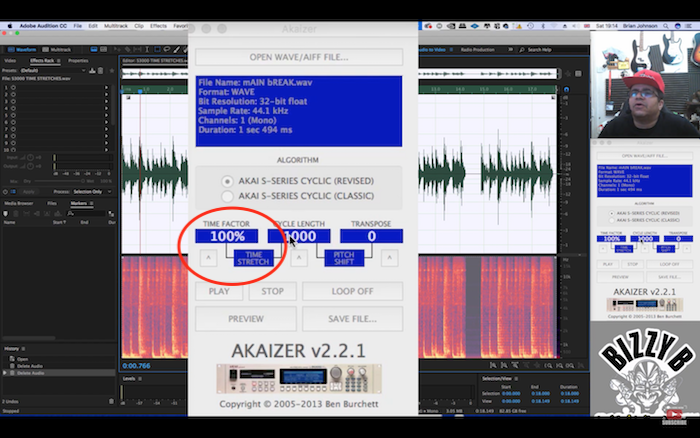The width and height of the screenshot is (700, 438).
Task: Click the SAVE FILE button
Action: tap(352, 319)
